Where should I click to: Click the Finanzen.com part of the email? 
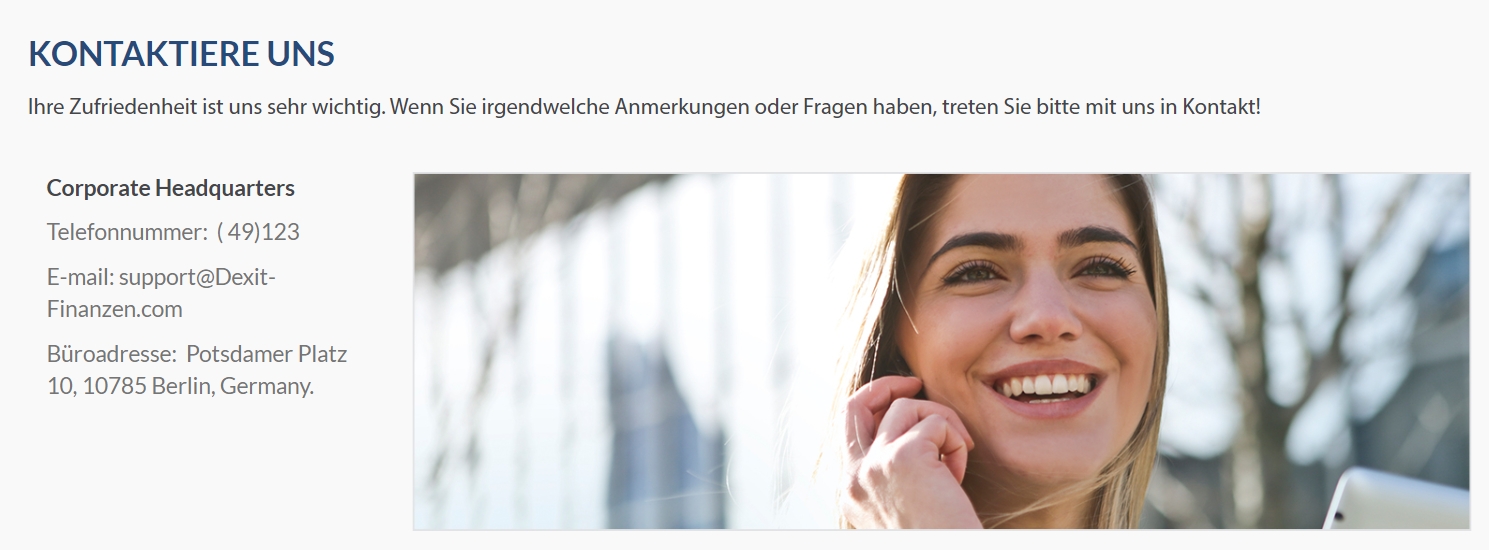coord(115,309)
